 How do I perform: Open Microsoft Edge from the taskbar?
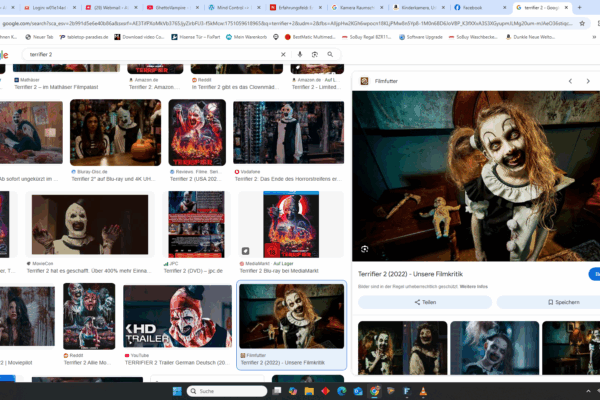coord(342,391)
